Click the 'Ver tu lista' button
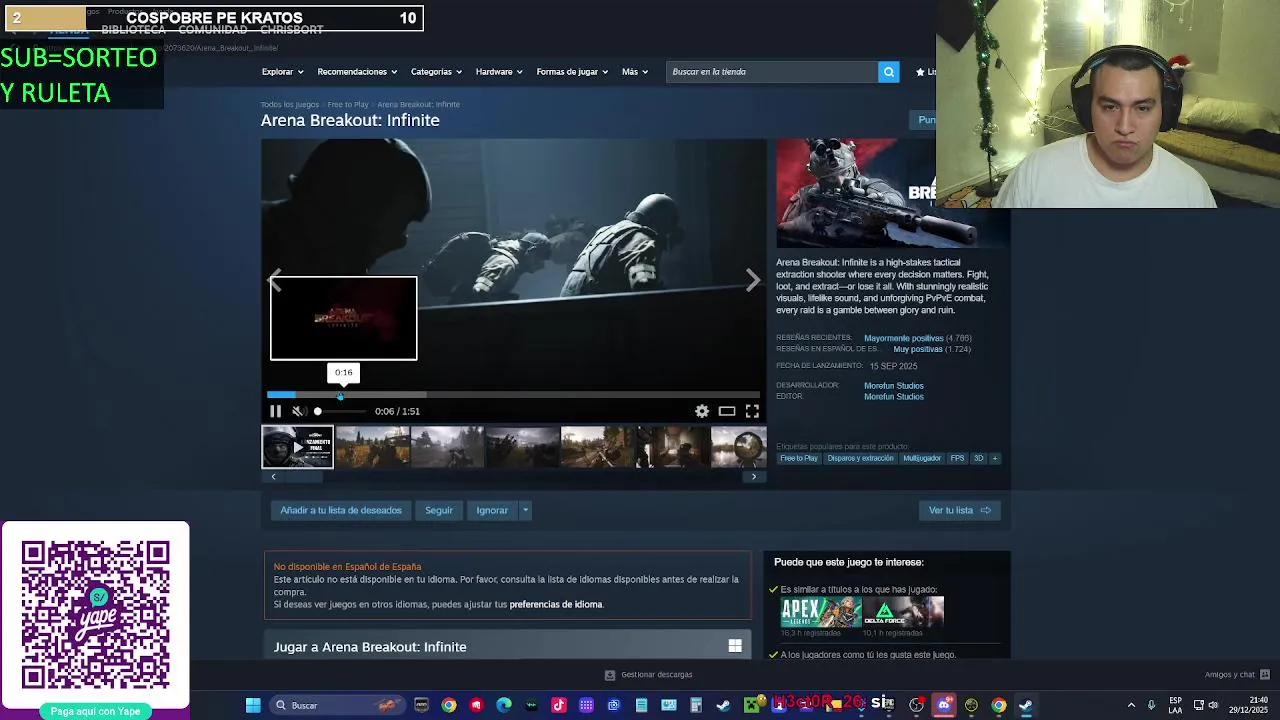Viewport: 1280px width, 720px height. (x=959, y=510)
